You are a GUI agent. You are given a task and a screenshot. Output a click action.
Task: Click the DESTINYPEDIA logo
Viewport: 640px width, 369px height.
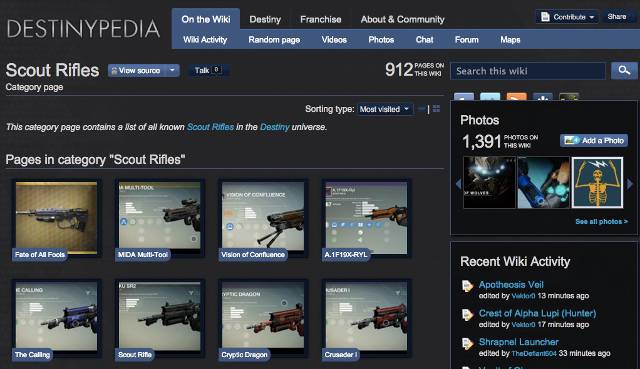tap(83, 29)
